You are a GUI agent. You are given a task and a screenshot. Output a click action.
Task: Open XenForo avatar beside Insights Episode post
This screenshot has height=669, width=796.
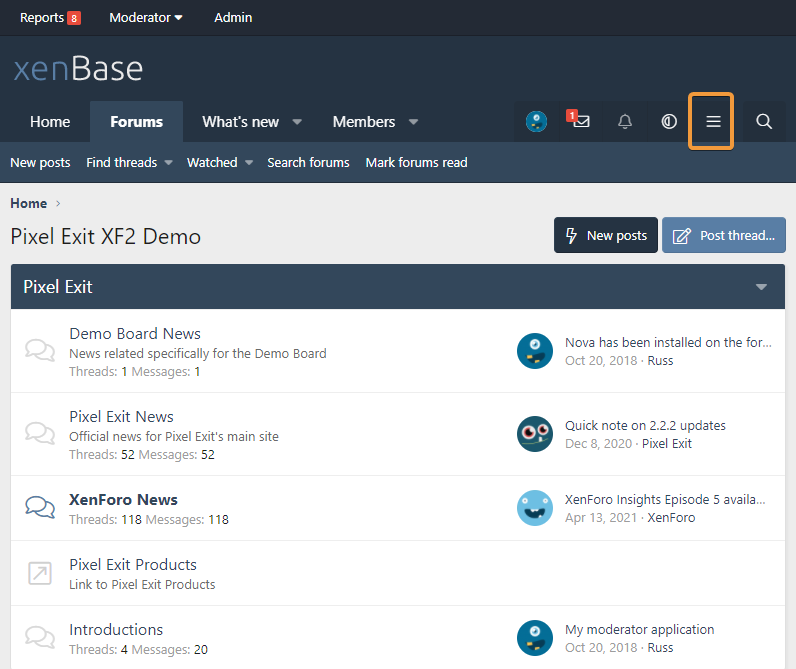pos(535,508)
